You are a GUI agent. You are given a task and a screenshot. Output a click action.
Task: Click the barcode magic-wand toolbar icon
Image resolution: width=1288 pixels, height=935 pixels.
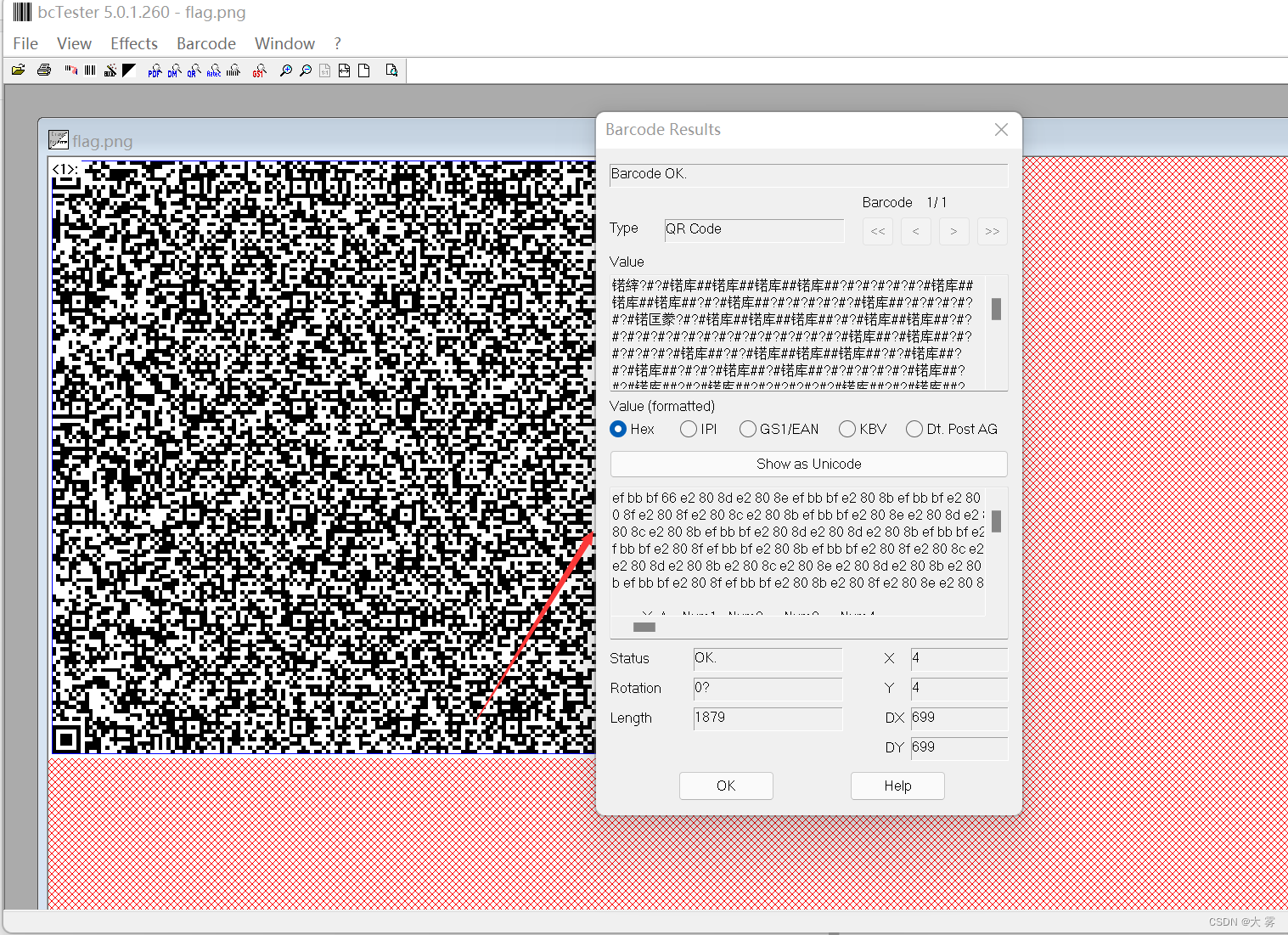(110, 70)
